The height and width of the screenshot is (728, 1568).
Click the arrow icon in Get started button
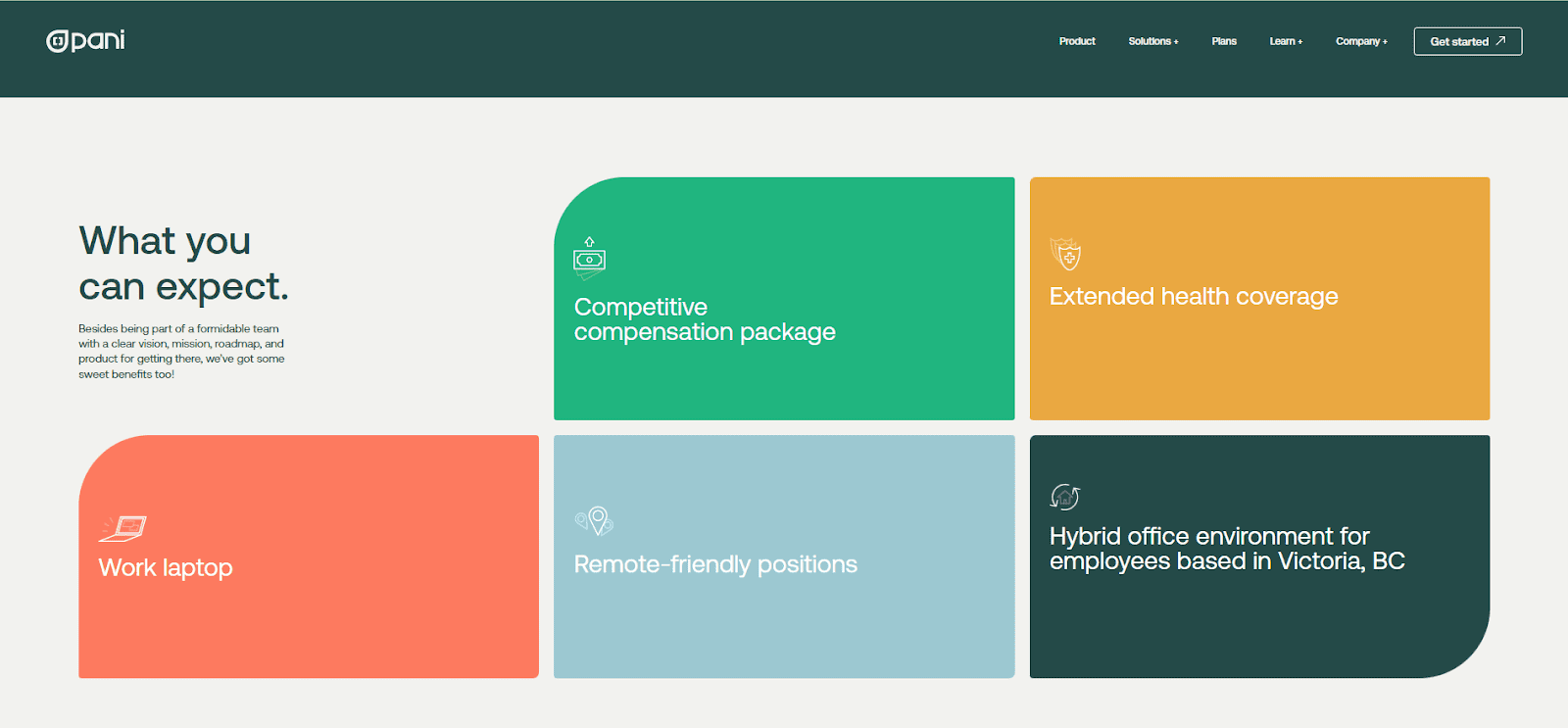click(1500, 41)
